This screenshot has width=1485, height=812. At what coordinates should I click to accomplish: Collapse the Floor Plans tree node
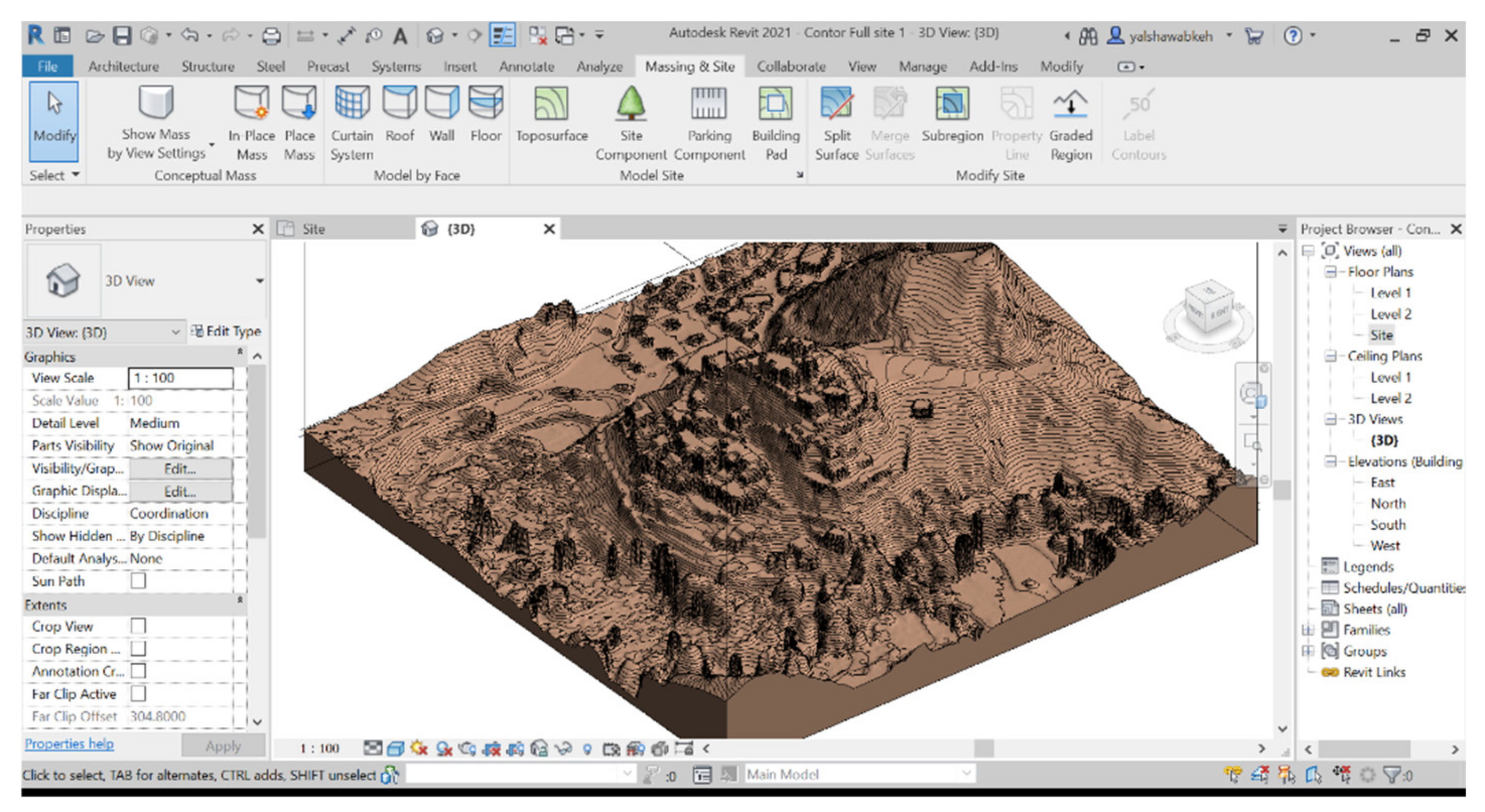click(1330, 272)
